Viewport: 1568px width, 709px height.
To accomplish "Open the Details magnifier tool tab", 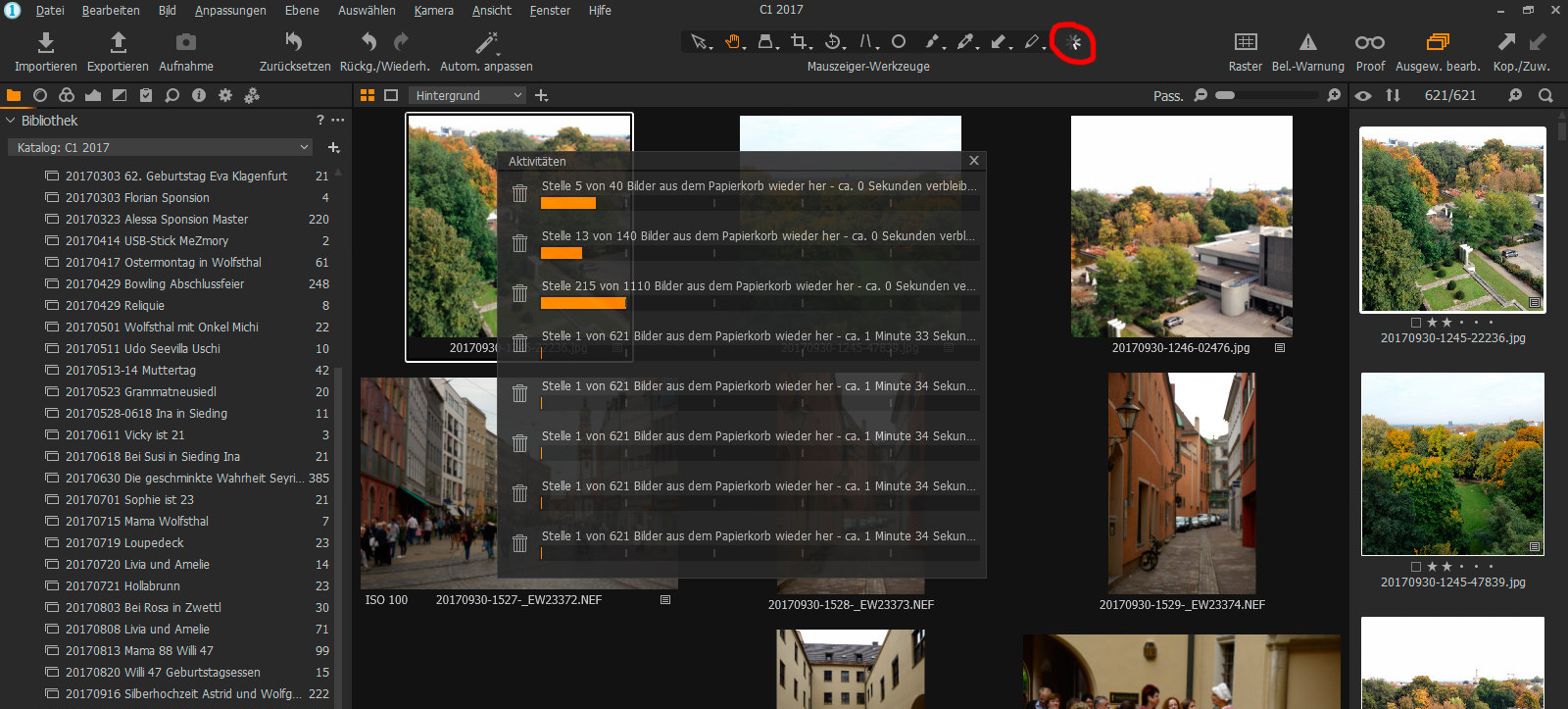I will (x=172, y=95).
